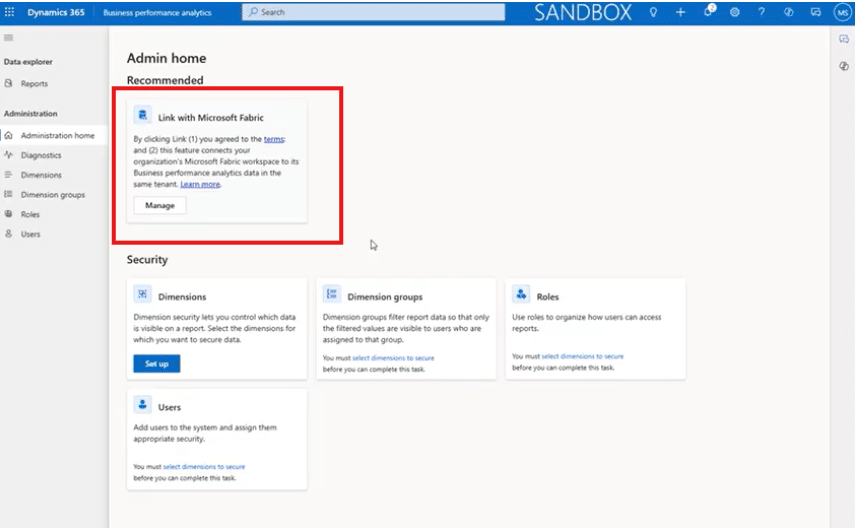Click the Set up button under Dimensions
Image resolution: width=856 pixels, height=529 pixels.
pyautogui.click(x=157, y=364)
